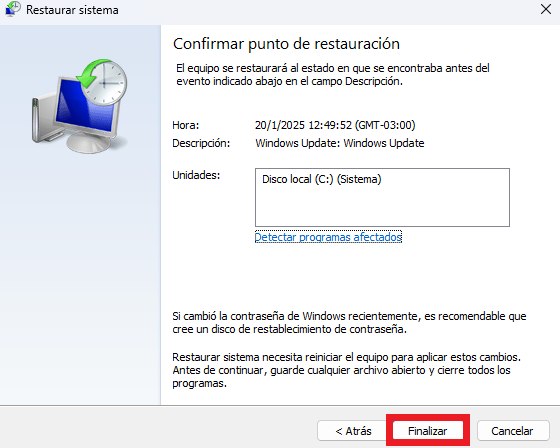Click the Windows Update description text
This screenshot has width=560, height=448.
pos(340,143)
